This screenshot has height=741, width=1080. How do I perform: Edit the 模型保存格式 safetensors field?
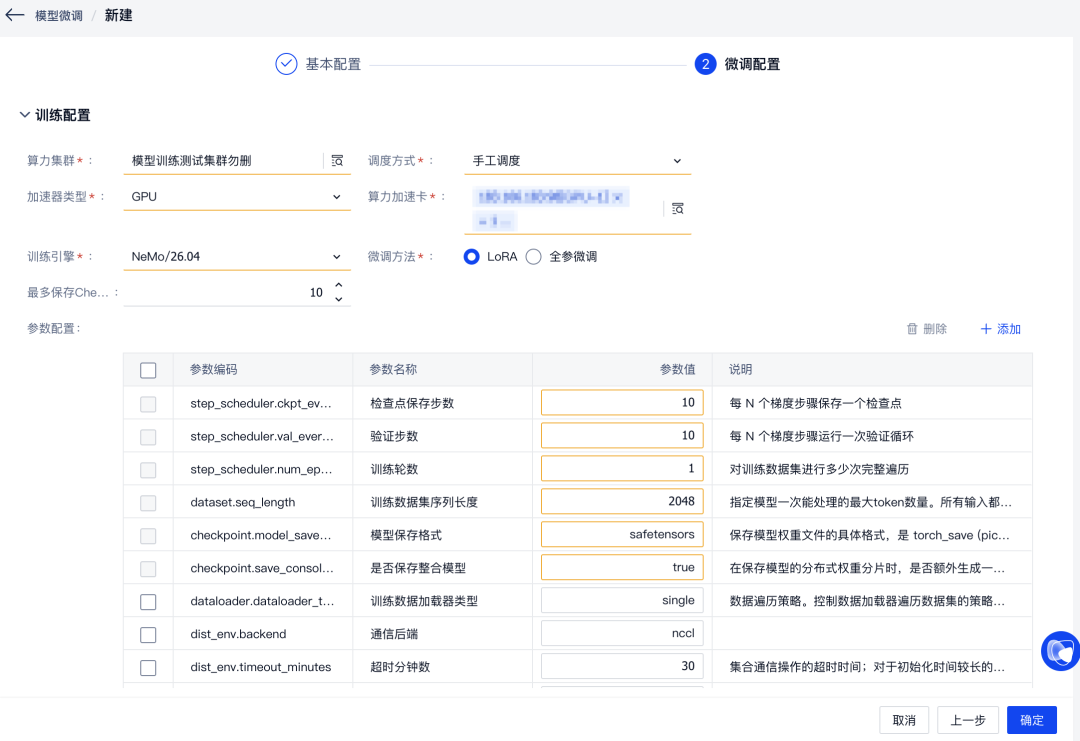point(622,534)
